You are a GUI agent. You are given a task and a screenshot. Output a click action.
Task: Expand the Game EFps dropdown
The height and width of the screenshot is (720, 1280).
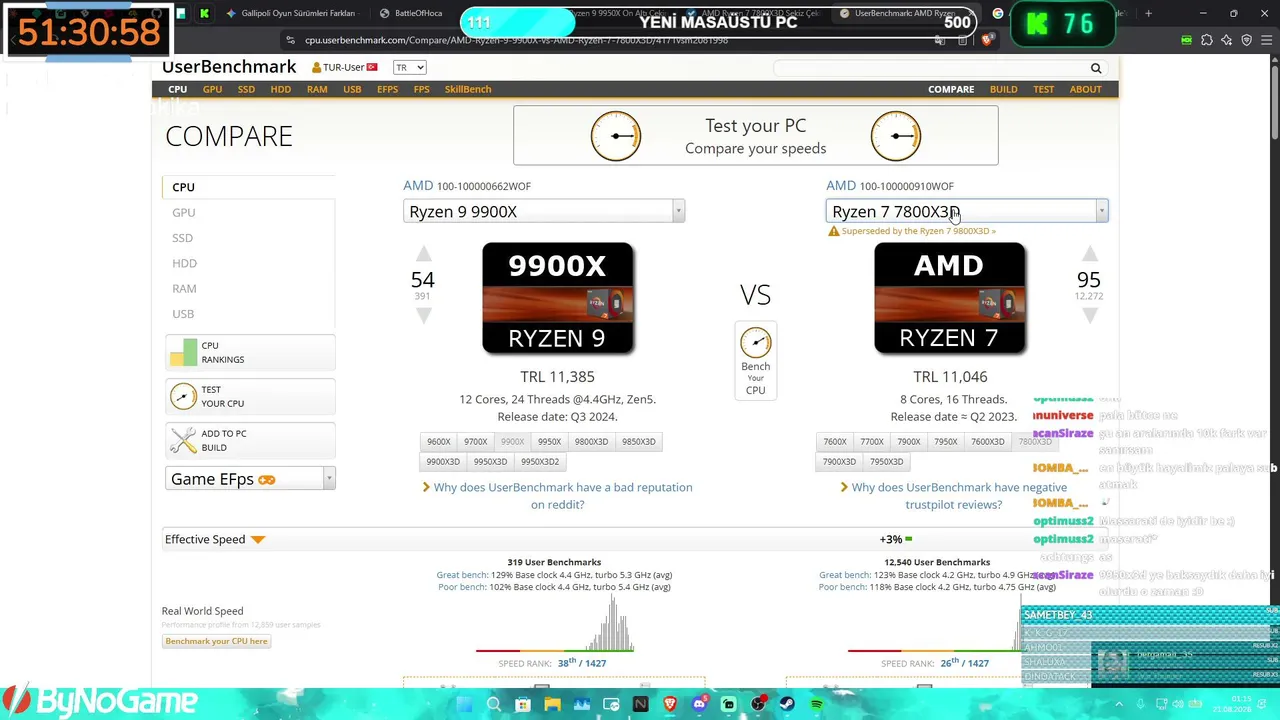[250, 479]
